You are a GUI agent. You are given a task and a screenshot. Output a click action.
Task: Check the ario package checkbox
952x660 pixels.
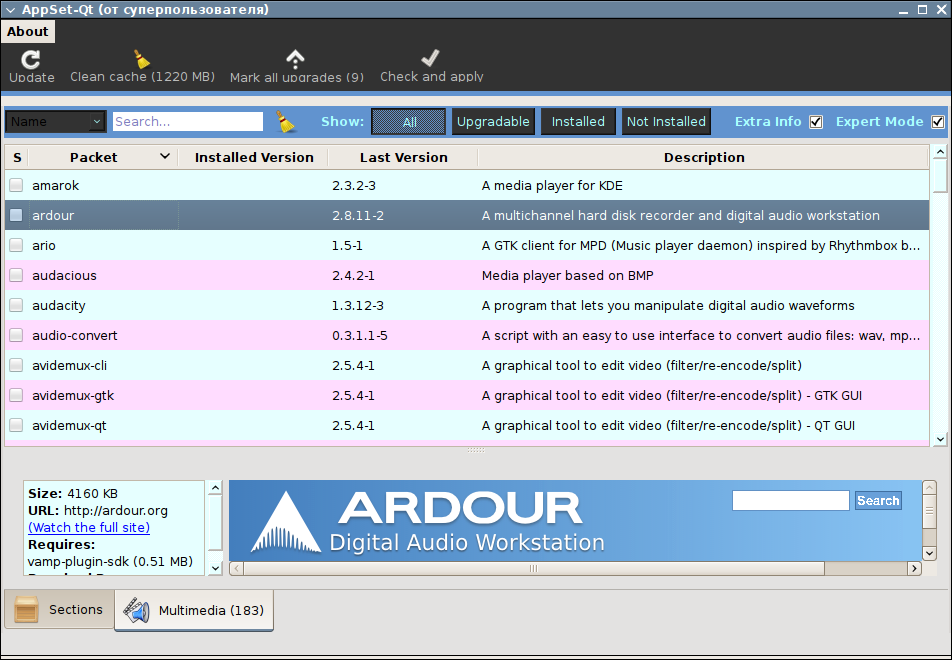click(16, 245)
